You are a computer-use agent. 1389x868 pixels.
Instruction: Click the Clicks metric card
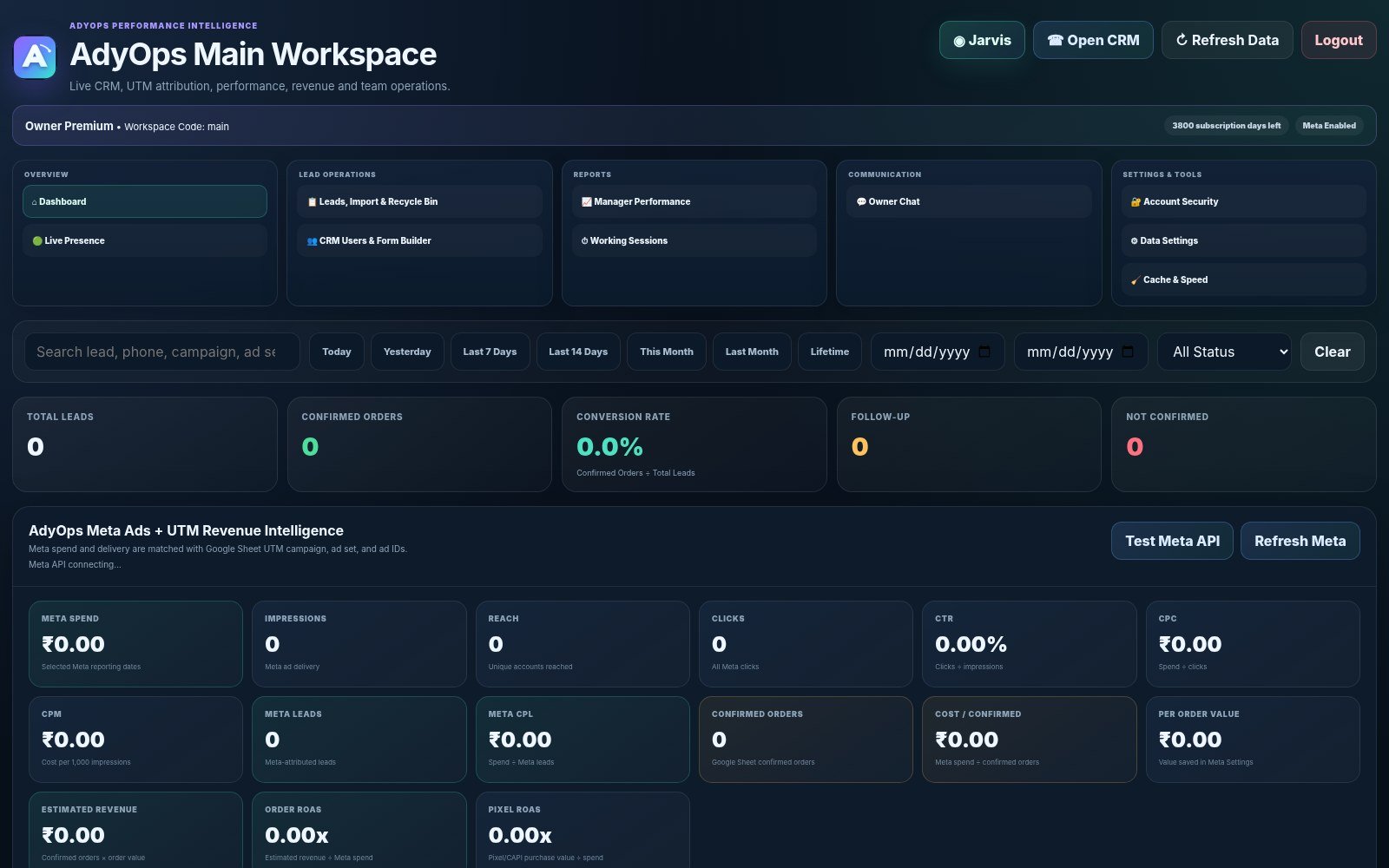(806, 644)
